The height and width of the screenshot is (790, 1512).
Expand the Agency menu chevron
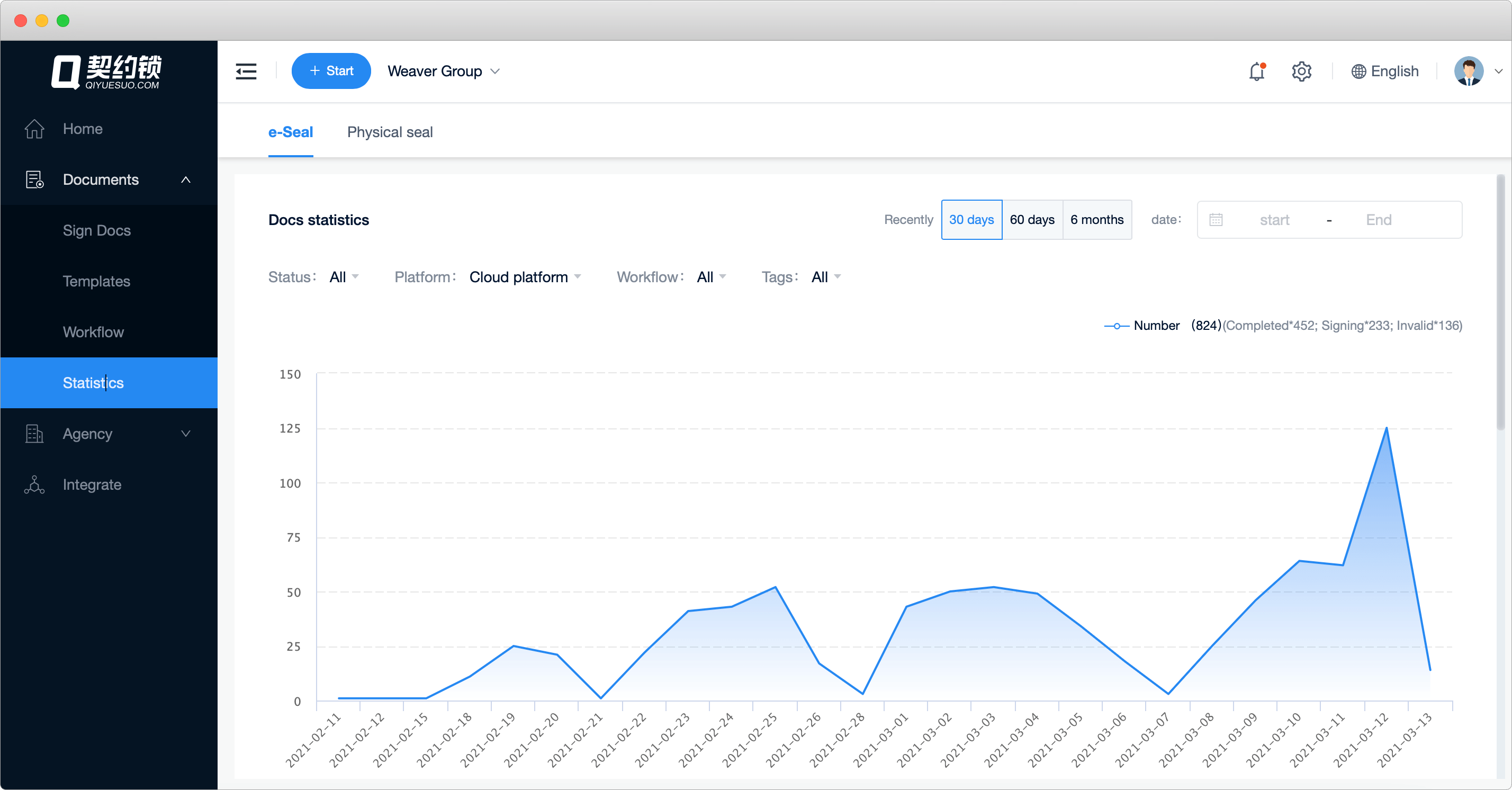pos(185,434)
